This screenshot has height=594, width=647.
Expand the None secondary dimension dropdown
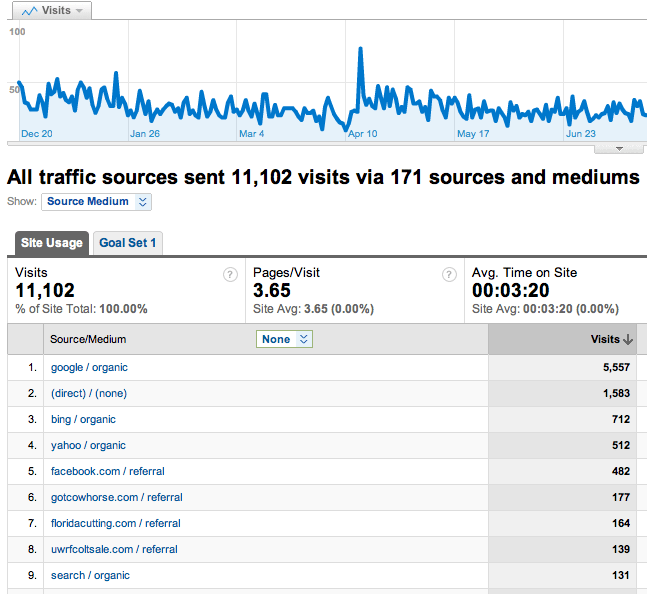pos(284,340)
